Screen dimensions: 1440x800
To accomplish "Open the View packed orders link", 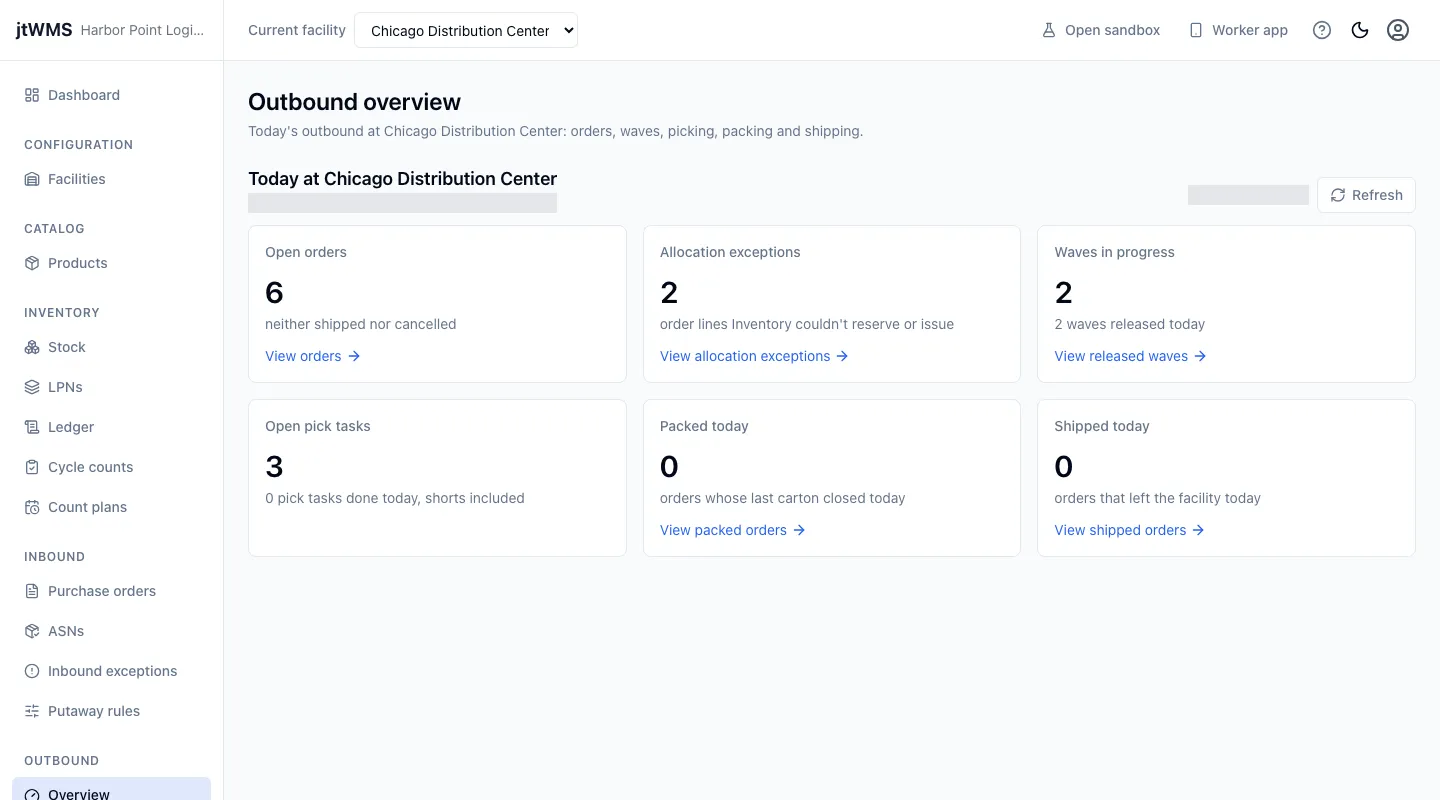I will tap(733, 530).
